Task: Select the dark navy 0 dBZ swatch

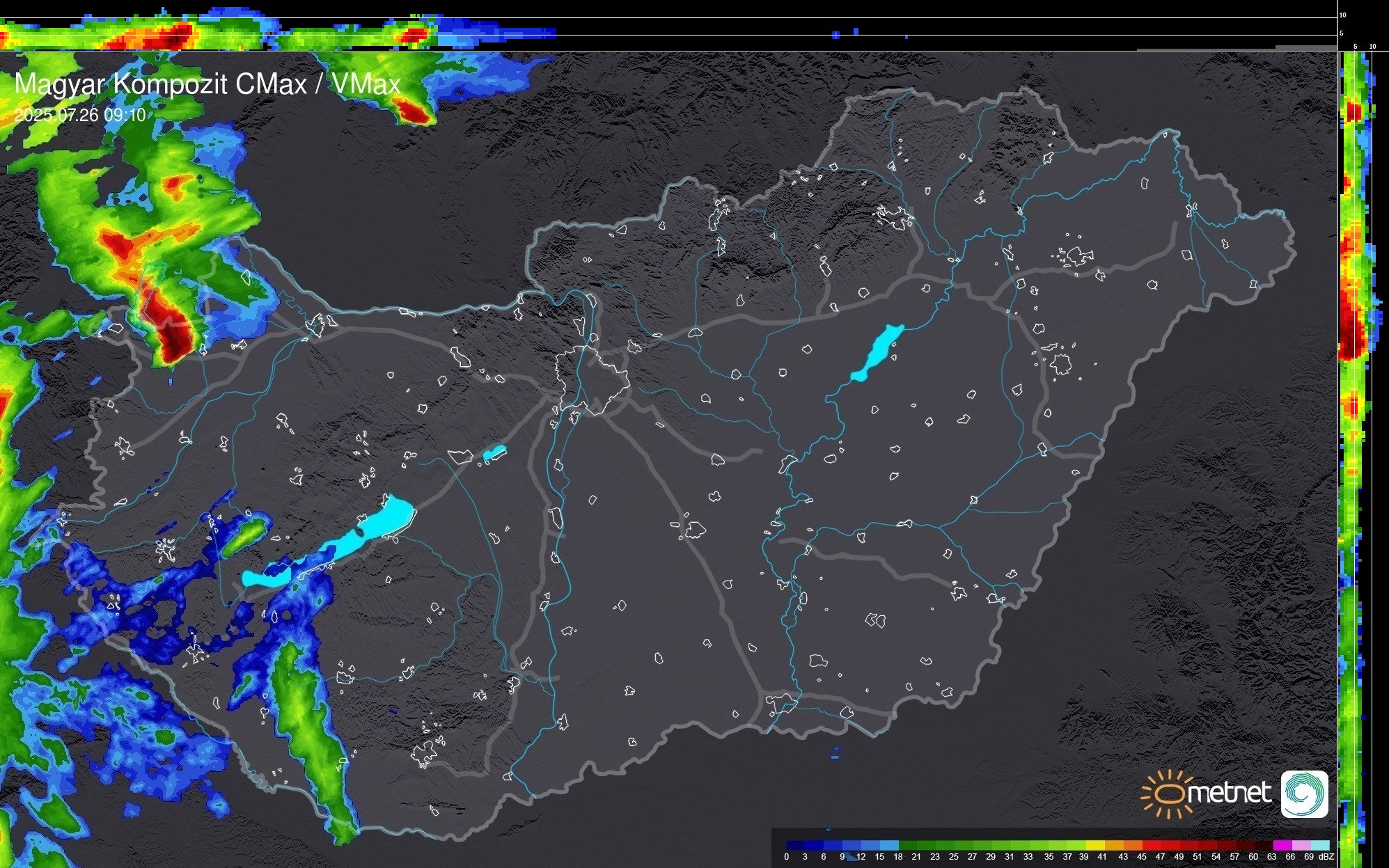Action: [795, 845]
